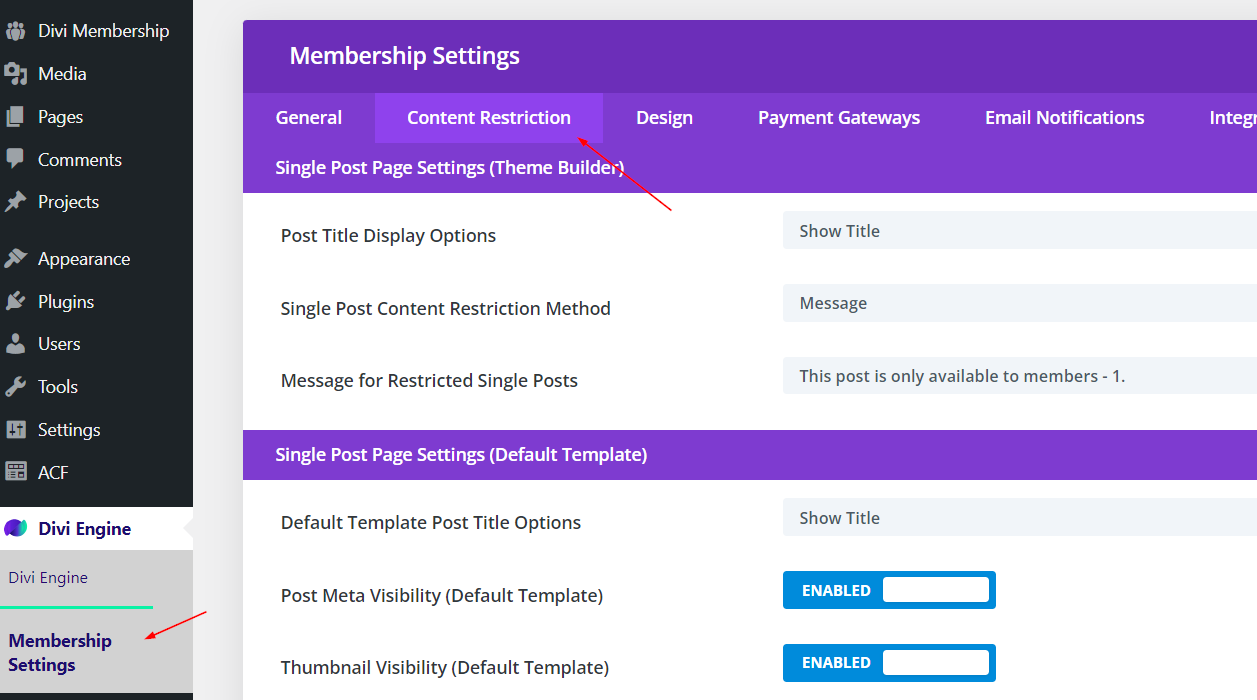Click the Comments speech bubble icon
This screenshot has height=700, width=1257.
pos(15,160)
